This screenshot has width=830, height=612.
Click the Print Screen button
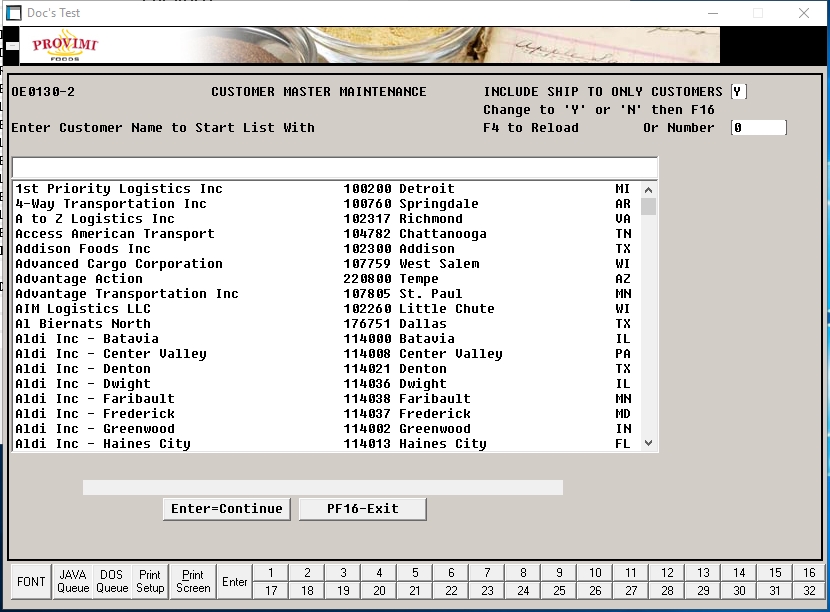193,581
